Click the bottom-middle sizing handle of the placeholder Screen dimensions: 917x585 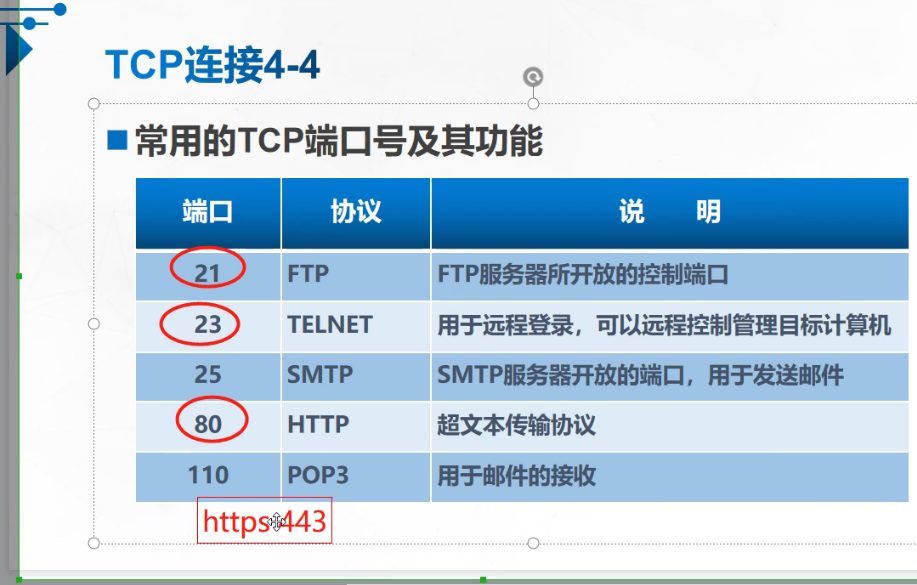click(x=533, y=543)
